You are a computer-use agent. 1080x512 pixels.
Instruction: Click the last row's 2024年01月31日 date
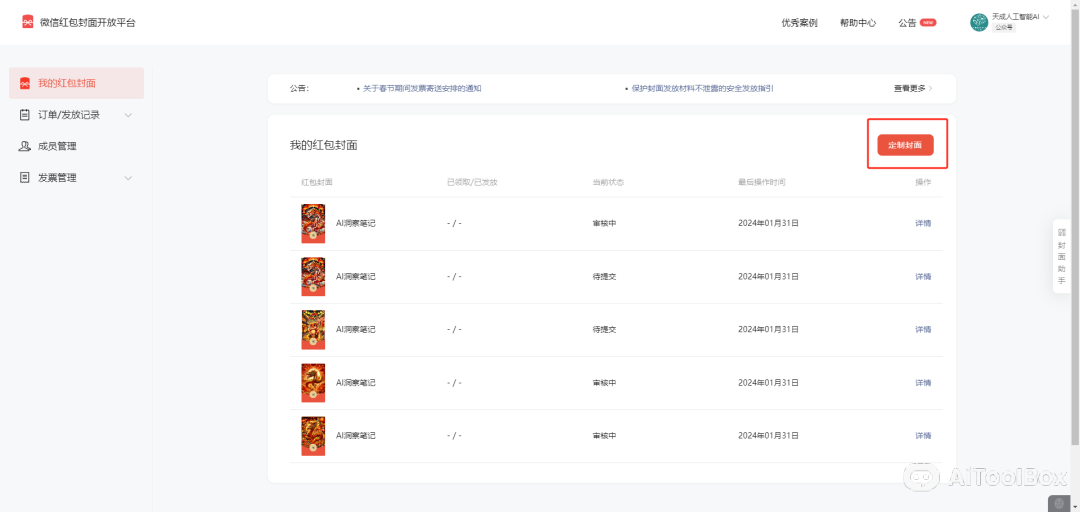[769, 436]
